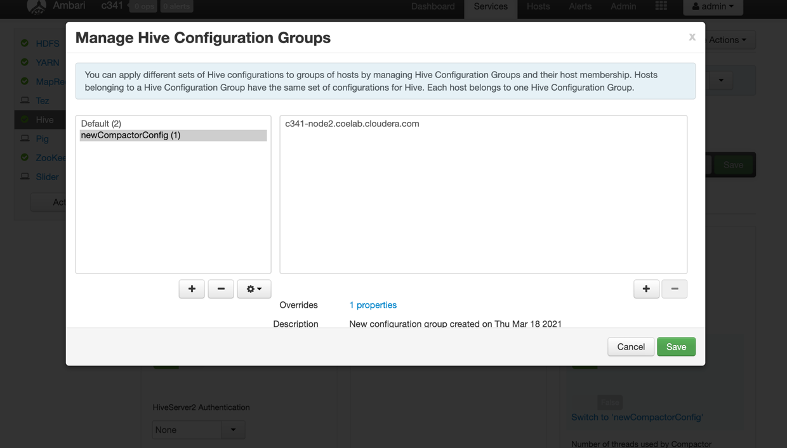This screenshot has height=448, width=788.
Task: Select the Default (2) configuration group
Action: 101,124
